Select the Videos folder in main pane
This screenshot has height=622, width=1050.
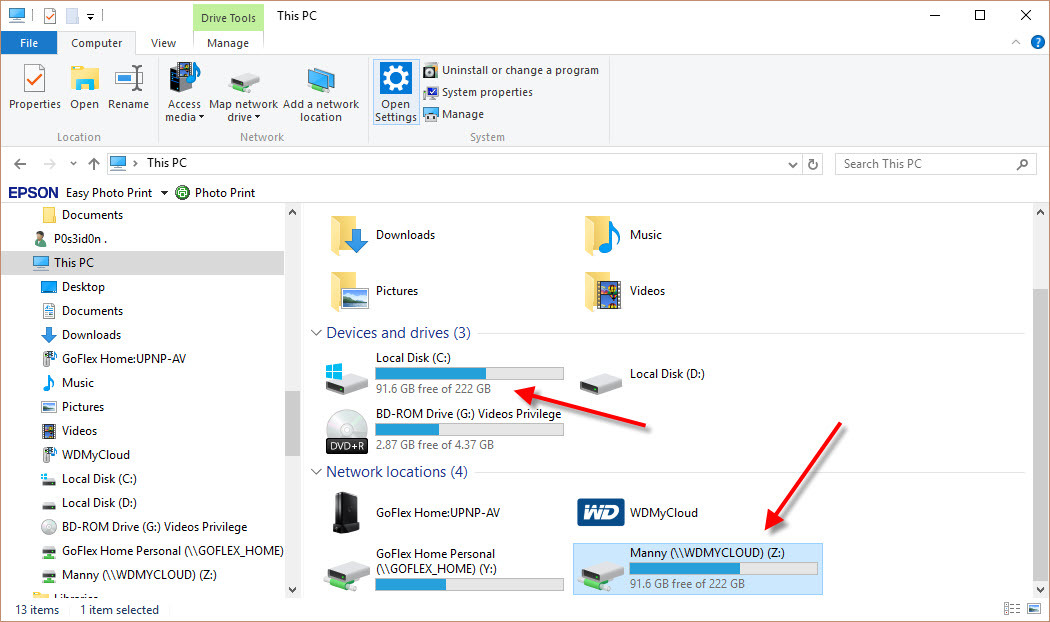624,291
